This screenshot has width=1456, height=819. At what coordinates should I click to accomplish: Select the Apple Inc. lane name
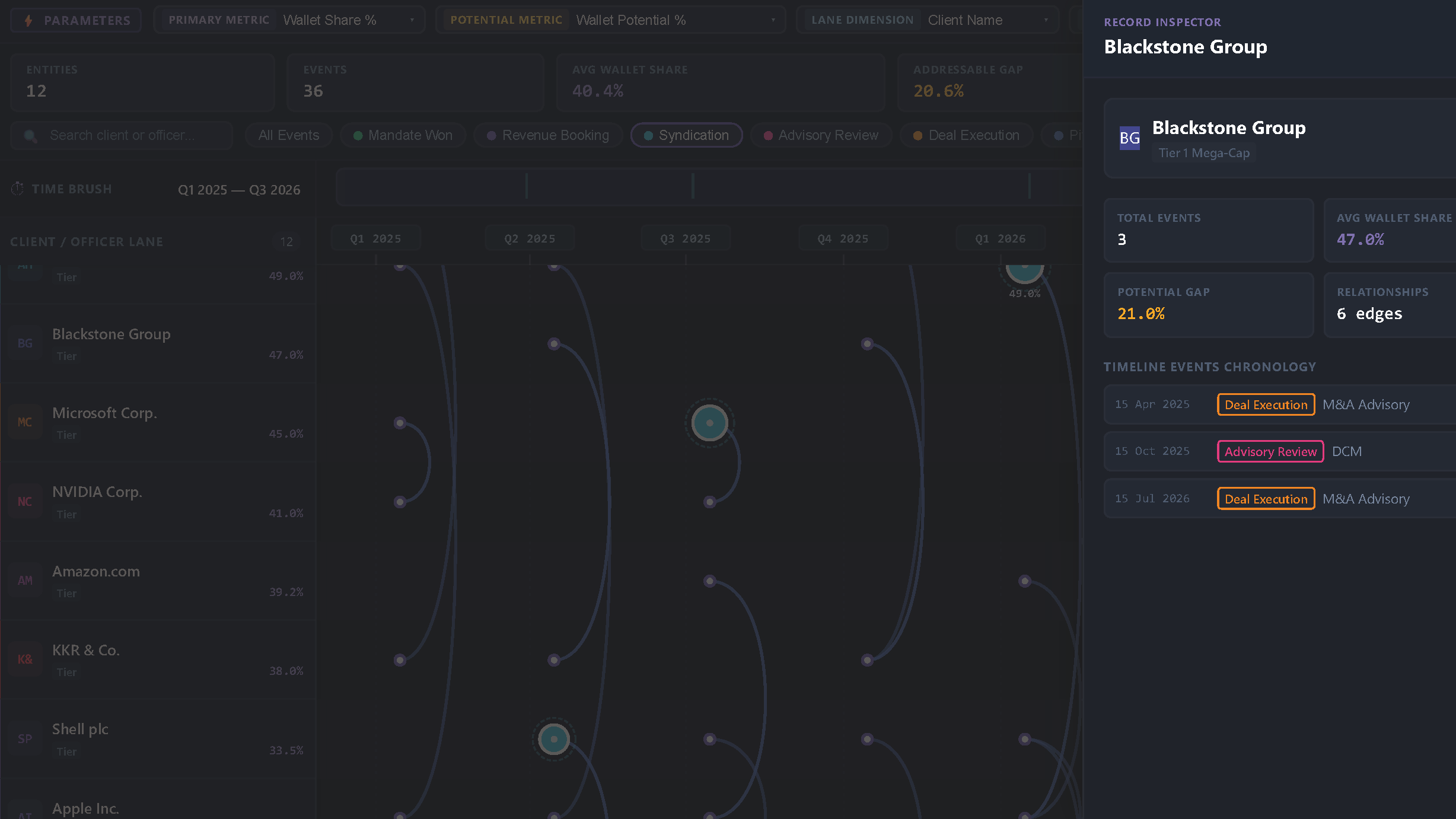(x=85, y=808)
